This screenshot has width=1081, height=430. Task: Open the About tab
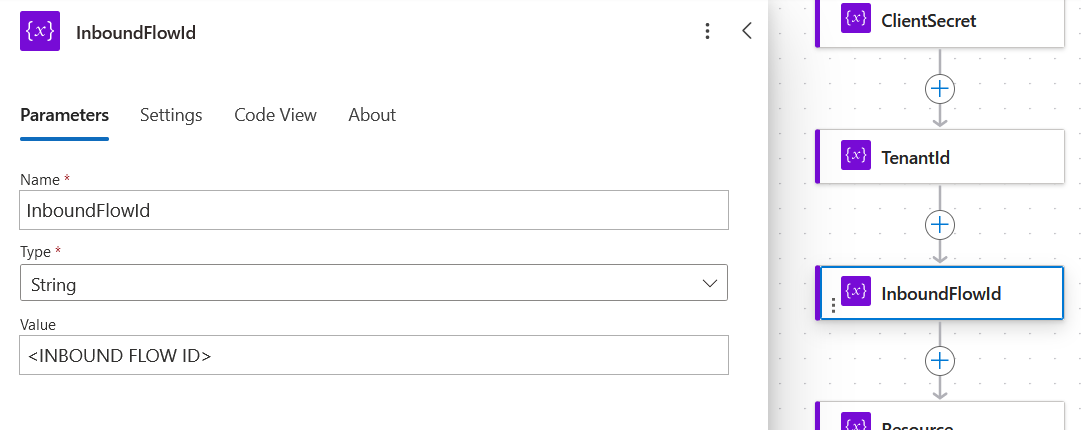(372, 115)
